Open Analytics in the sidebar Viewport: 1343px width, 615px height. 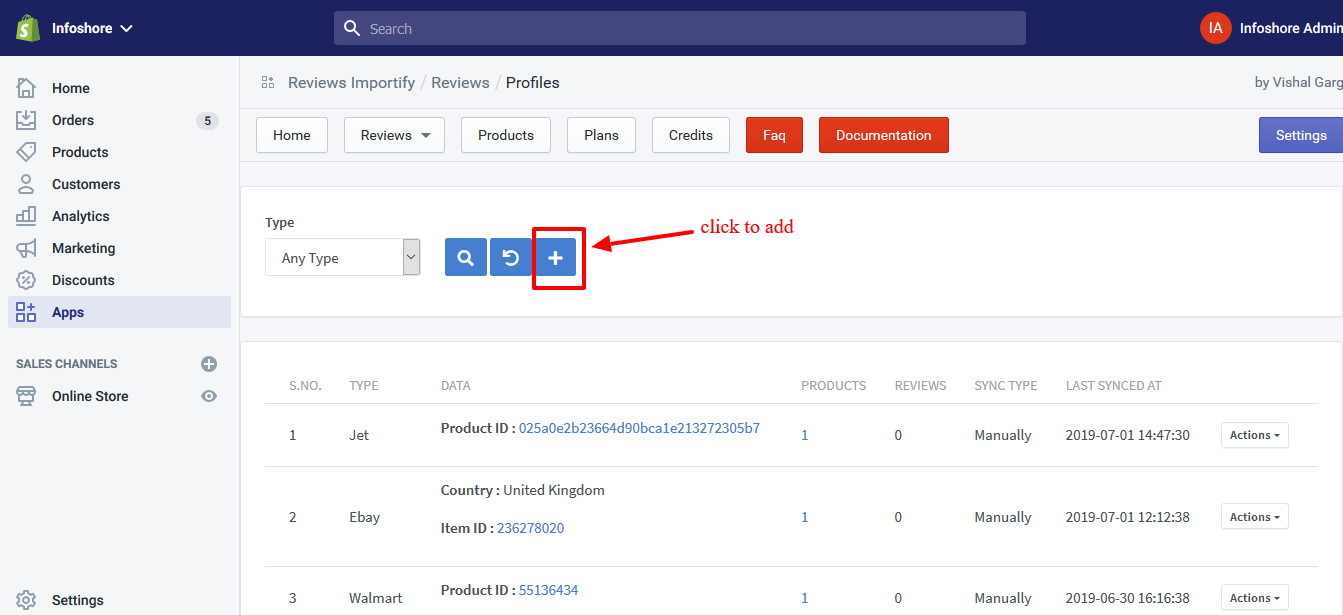pos(81,216)
